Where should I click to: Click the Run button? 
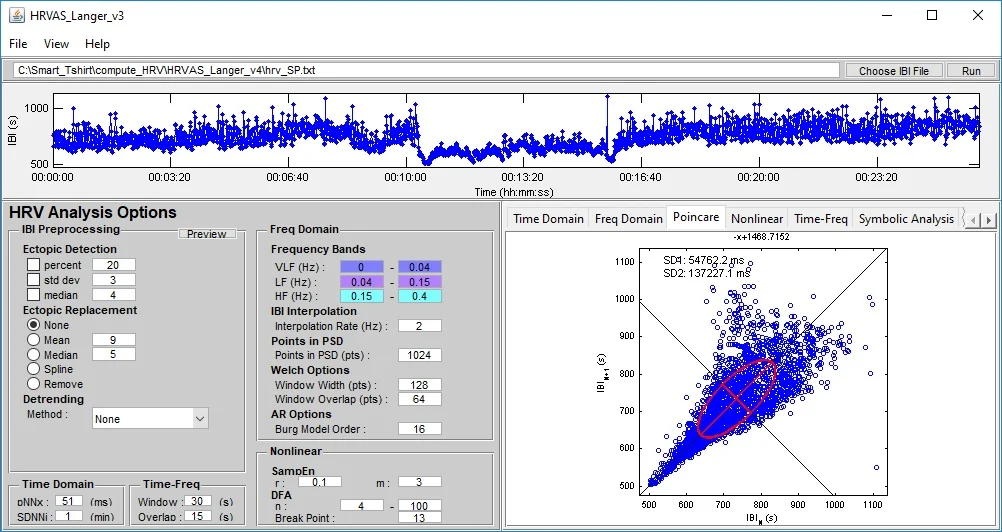point(971,71)
